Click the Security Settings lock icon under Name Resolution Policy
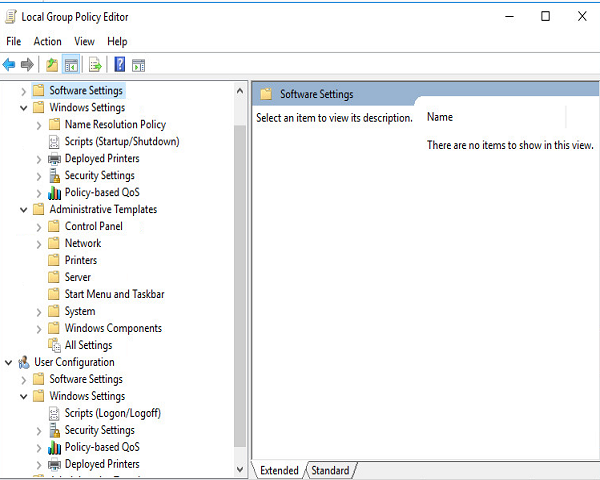Screen dimensions: 600x480 point(54,175)
